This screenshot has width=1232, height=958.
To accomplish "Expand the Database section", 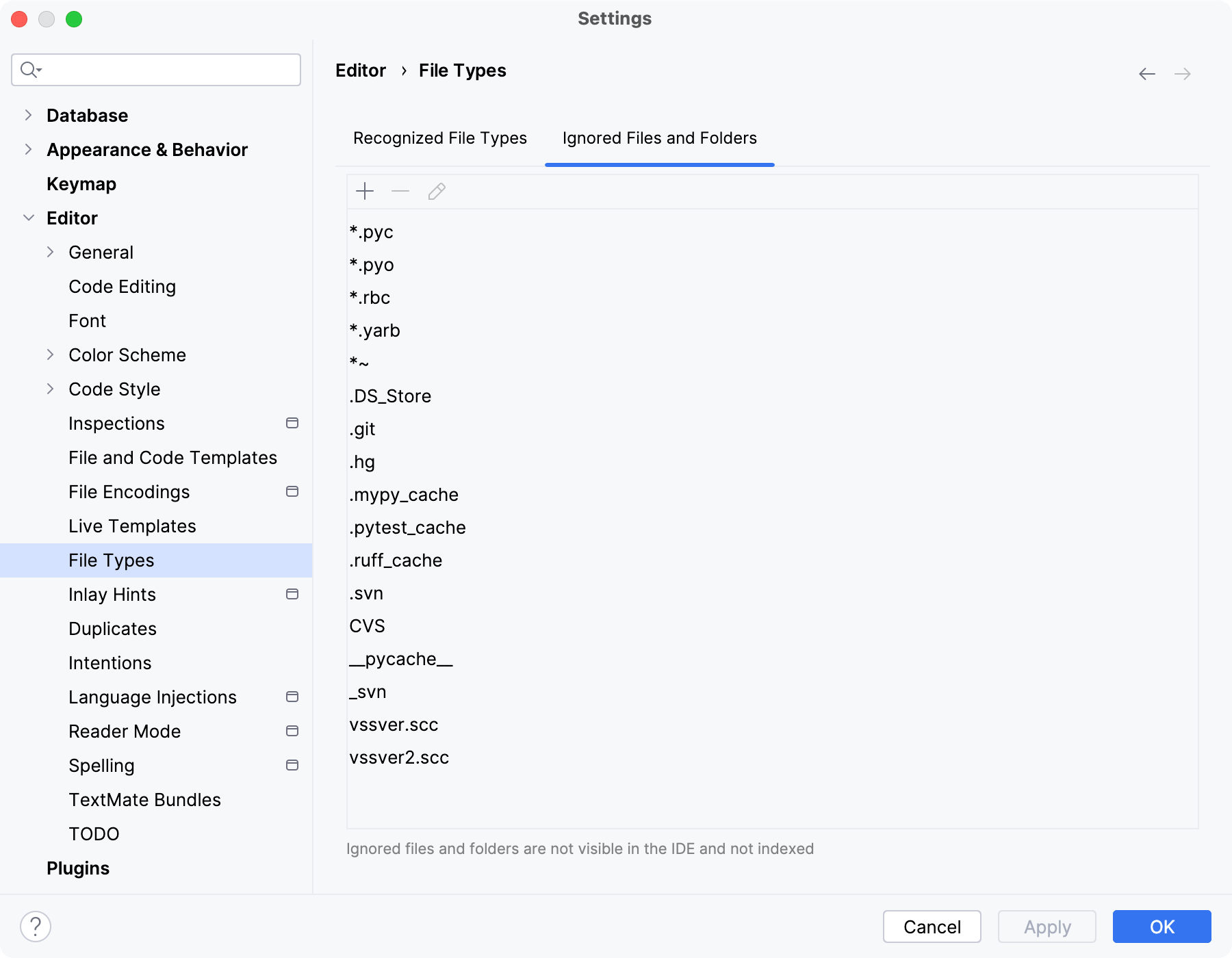I will coord(28,115).
